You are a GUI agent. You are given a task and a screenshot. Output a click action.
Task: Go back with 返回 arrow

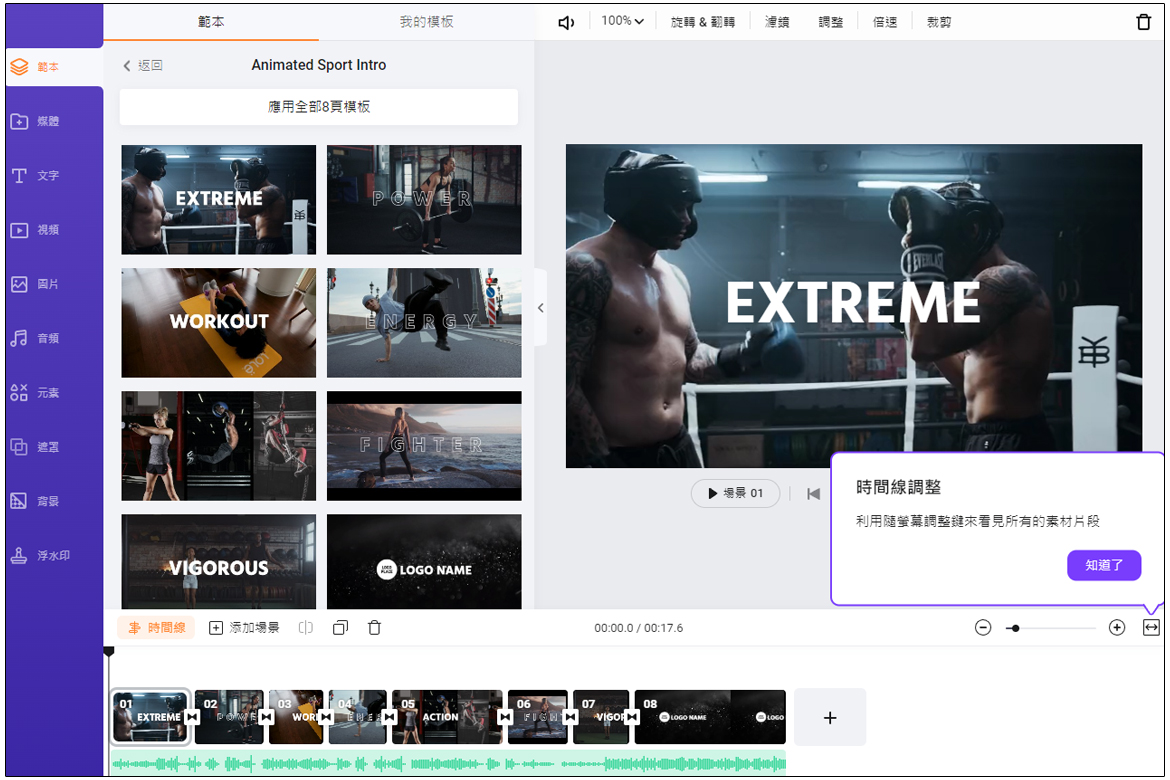(143, 66)
